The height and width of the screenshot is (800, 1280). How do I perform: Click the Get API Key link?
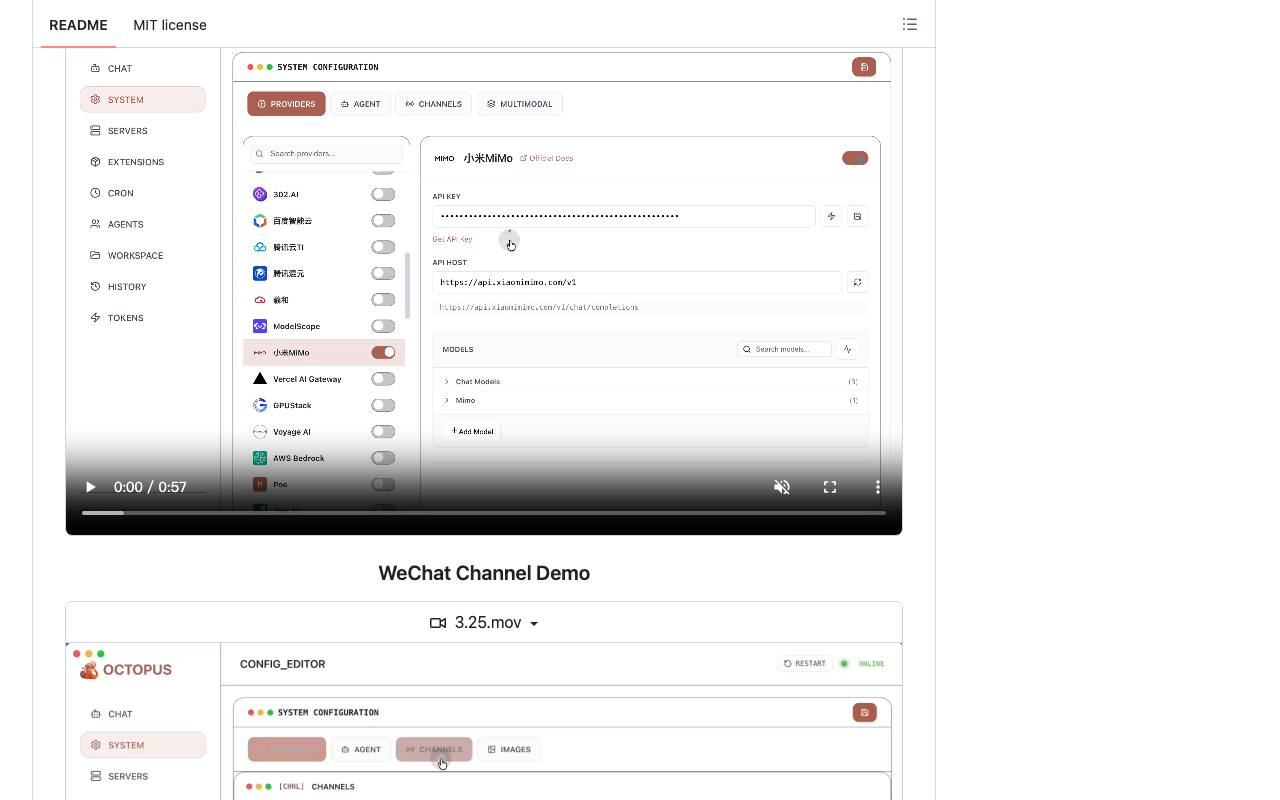[x=452, y=239]
